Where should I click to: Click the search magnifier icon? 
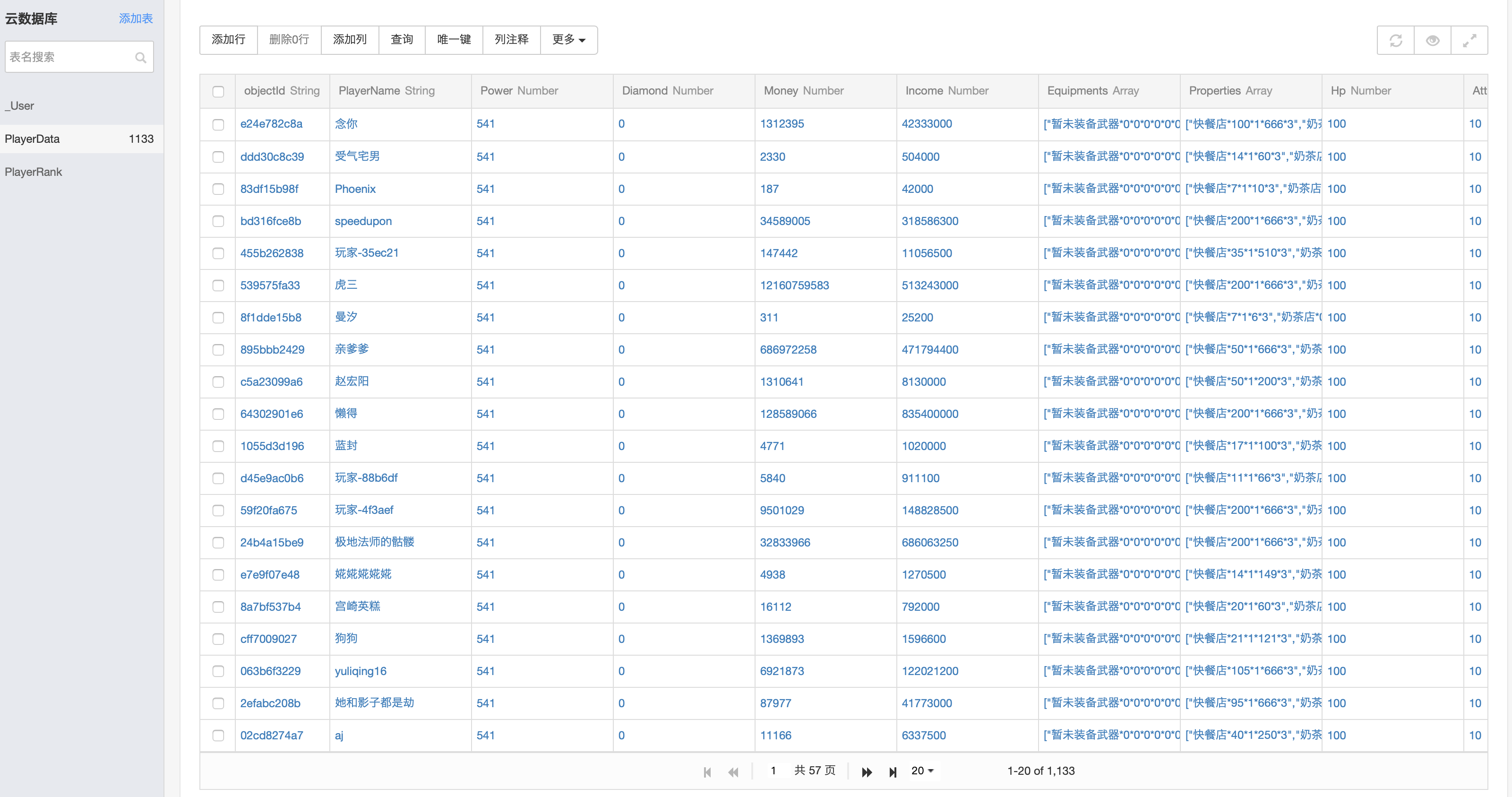click(140, 57)
